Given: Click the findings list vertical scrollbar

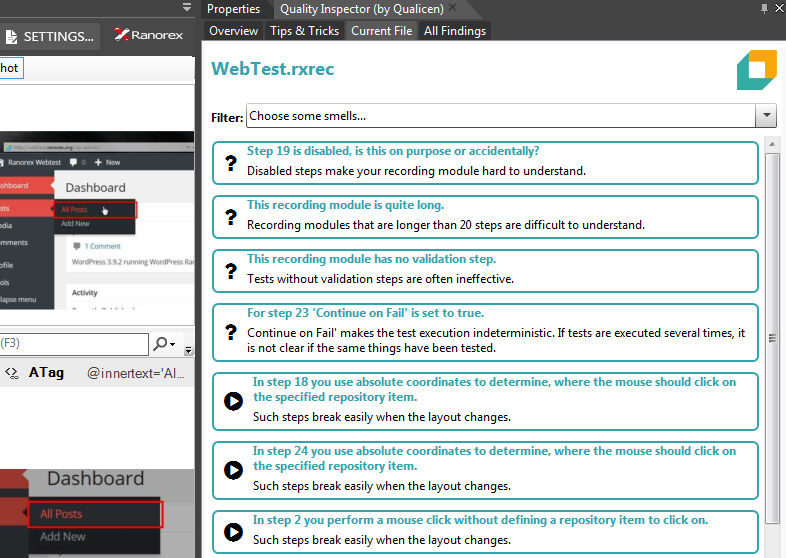Looking at the screenshot, I should pyautogui.click(x=772, y=330).
